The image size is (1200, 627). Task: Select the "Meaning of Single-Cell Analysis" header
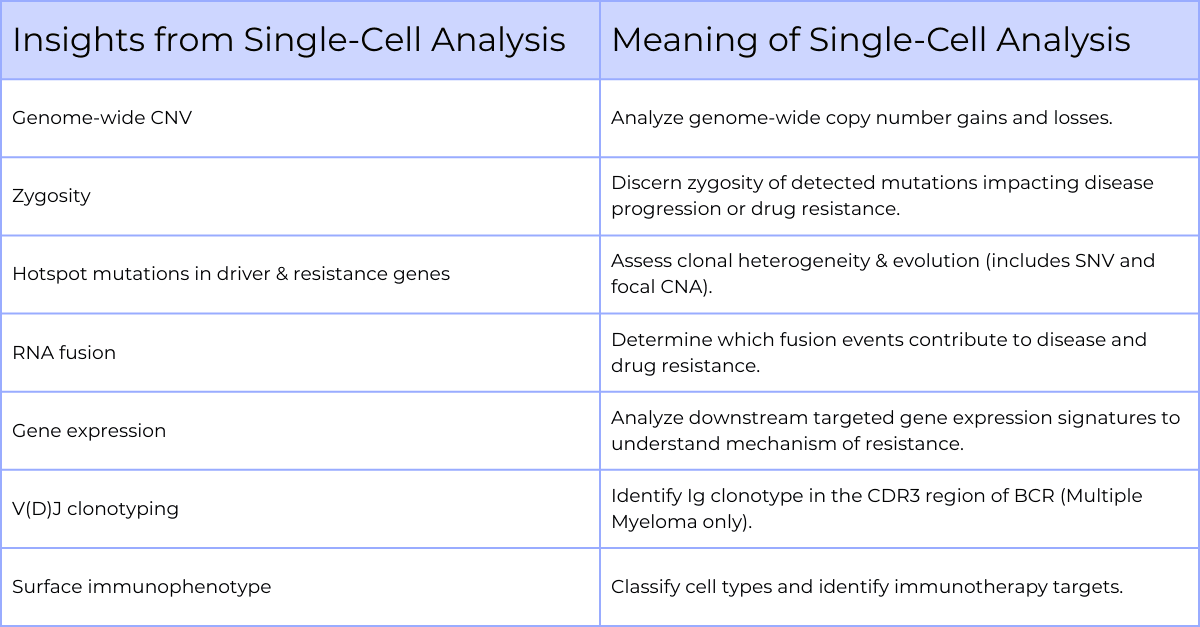(x=870, y=40)
